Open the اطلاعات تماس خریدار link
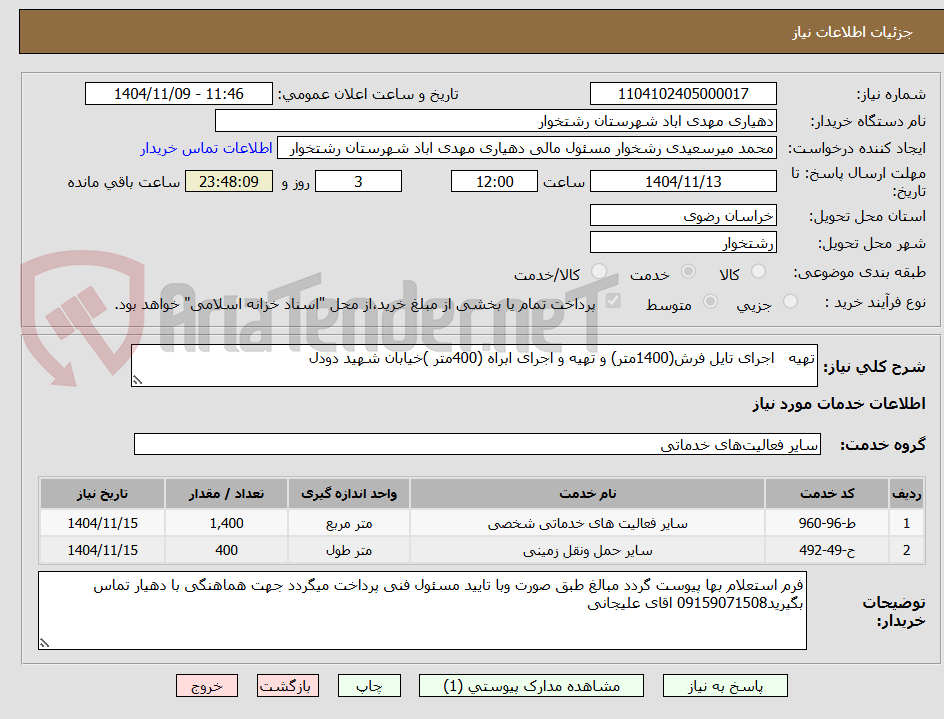 (x=206, y=148)
